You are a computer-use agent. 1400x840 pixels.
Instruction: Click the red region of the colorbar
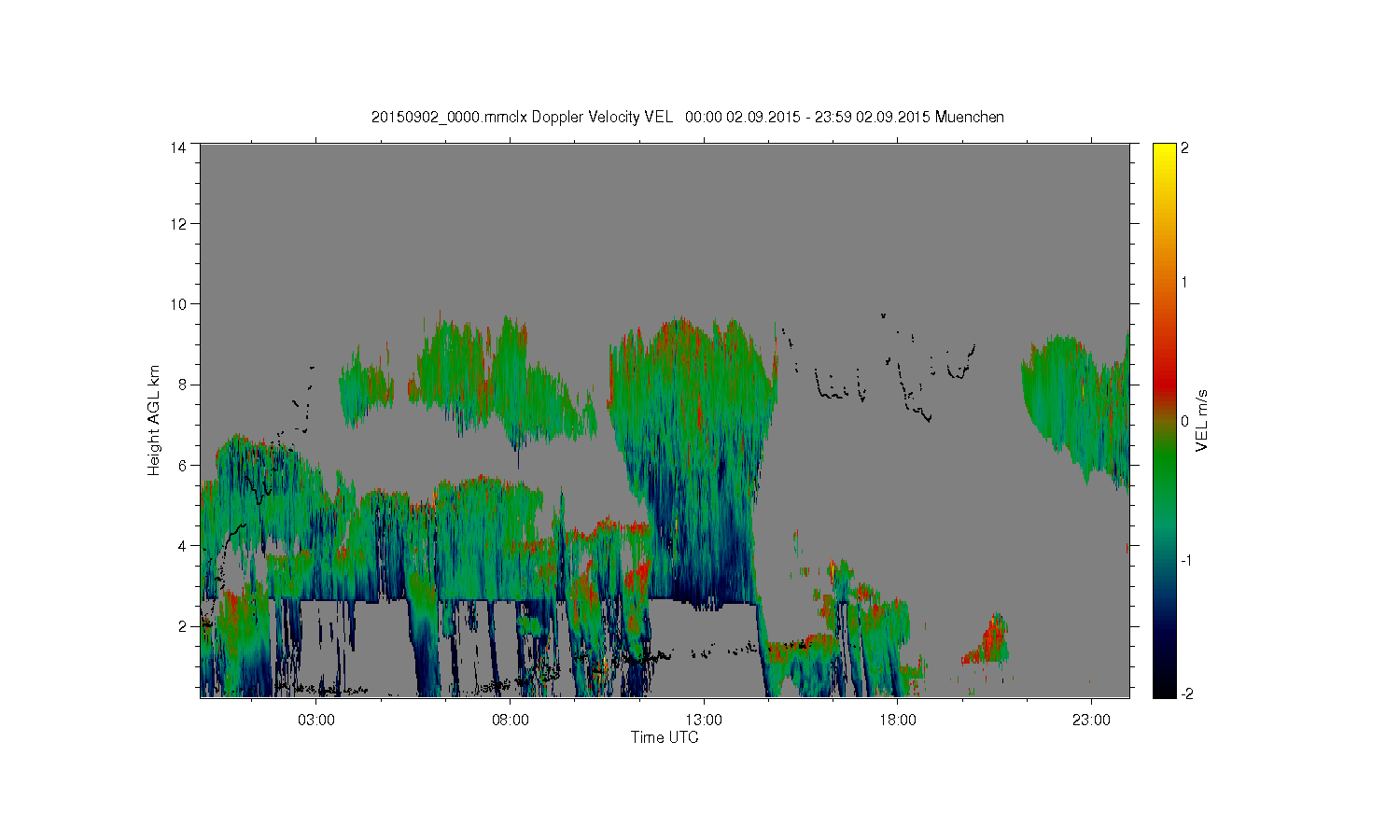tap(1163, 373)
